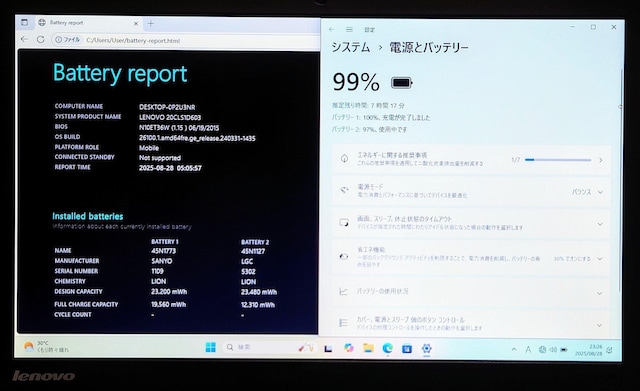Screen dimensions: 640x391
Task: Open the 電源モード バランス dropdown
Action: click(x=587, y=192)
